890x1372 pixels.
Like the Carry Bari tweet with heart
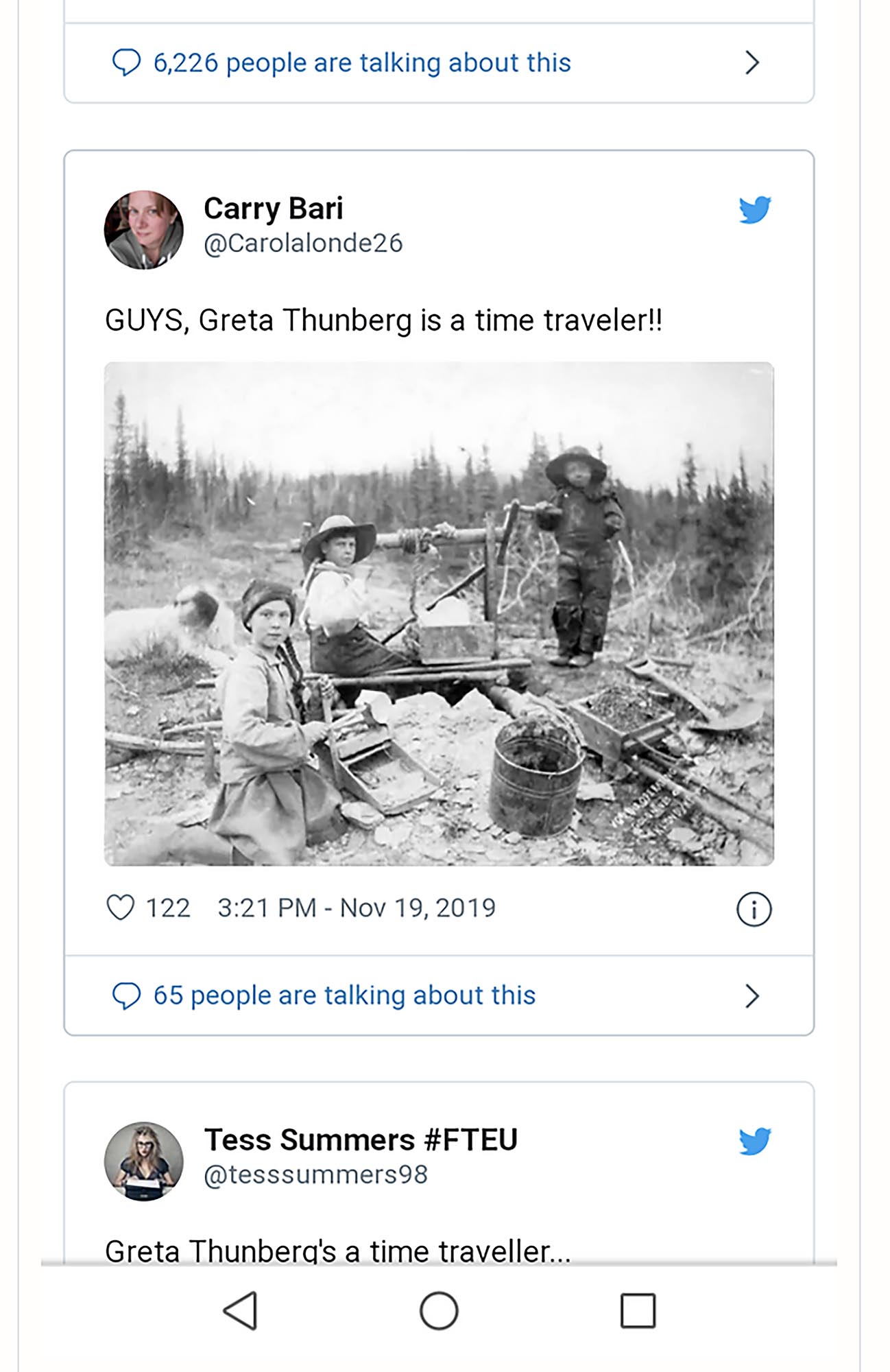click(121, 908)
